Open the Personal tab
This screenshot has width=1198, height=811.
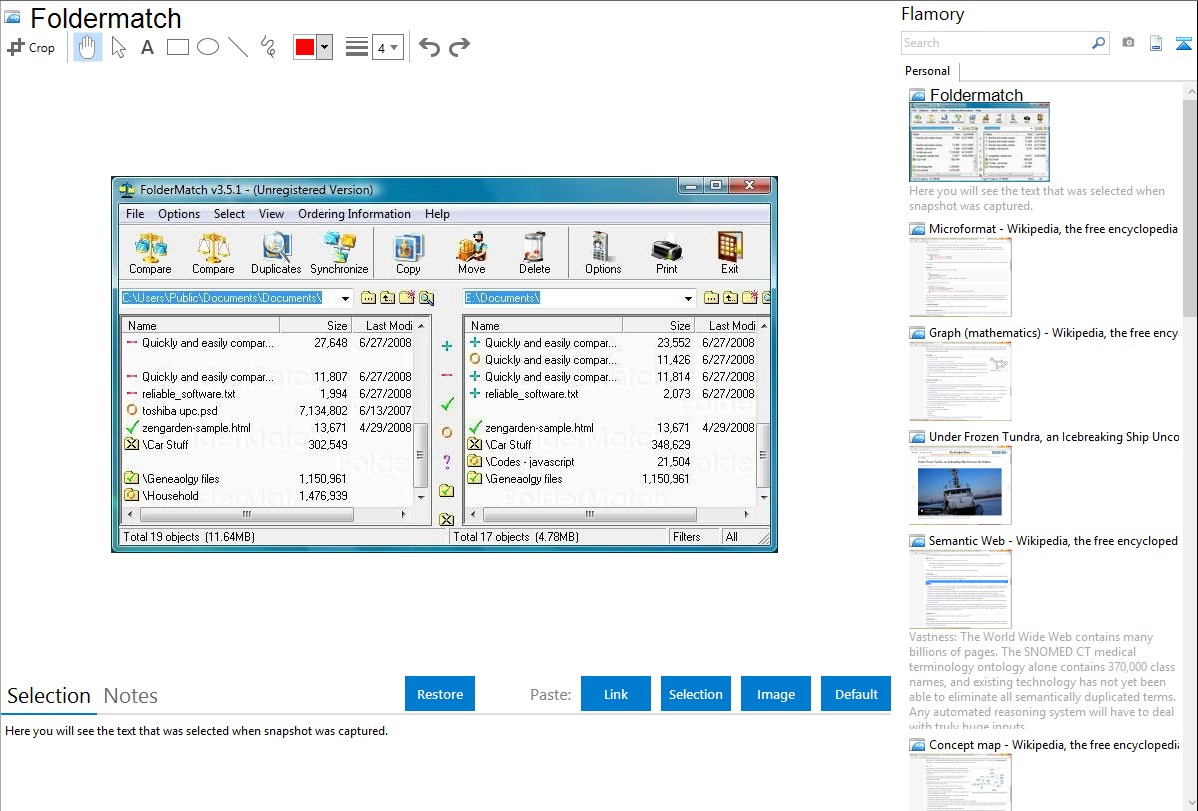point(927,71)
